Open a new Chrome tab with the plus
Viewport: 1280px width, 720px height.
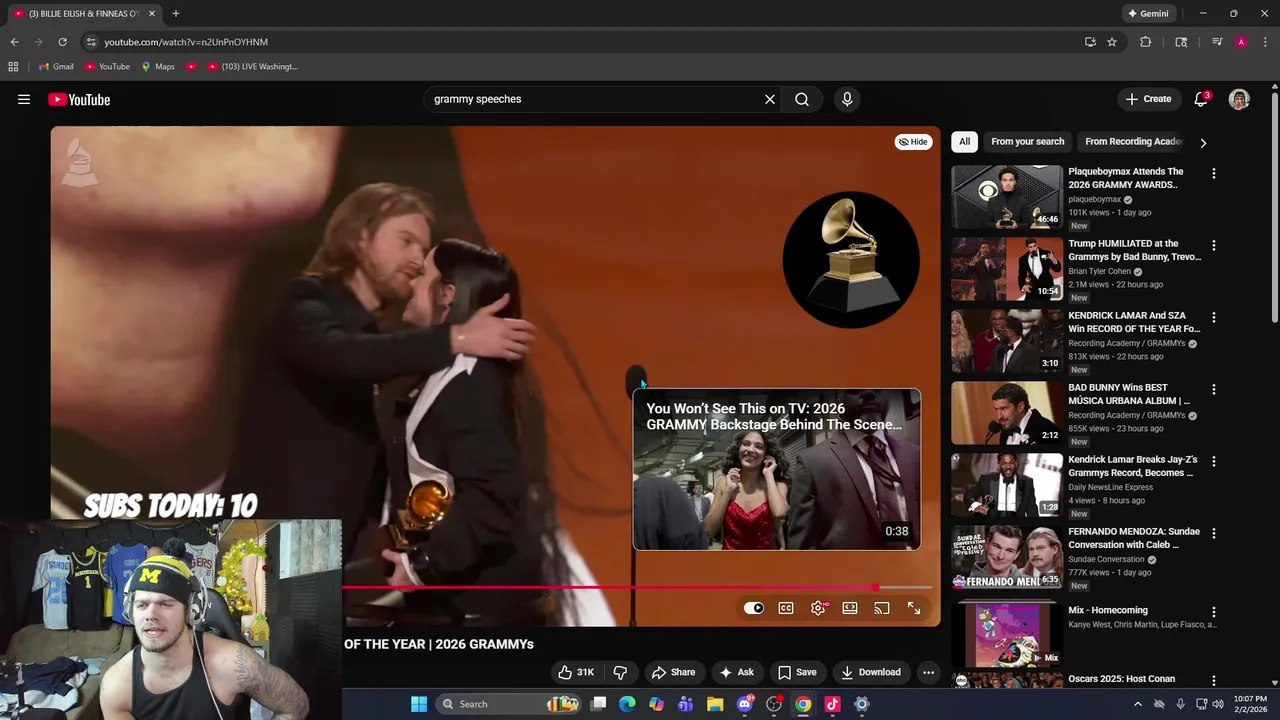point(175,13)
